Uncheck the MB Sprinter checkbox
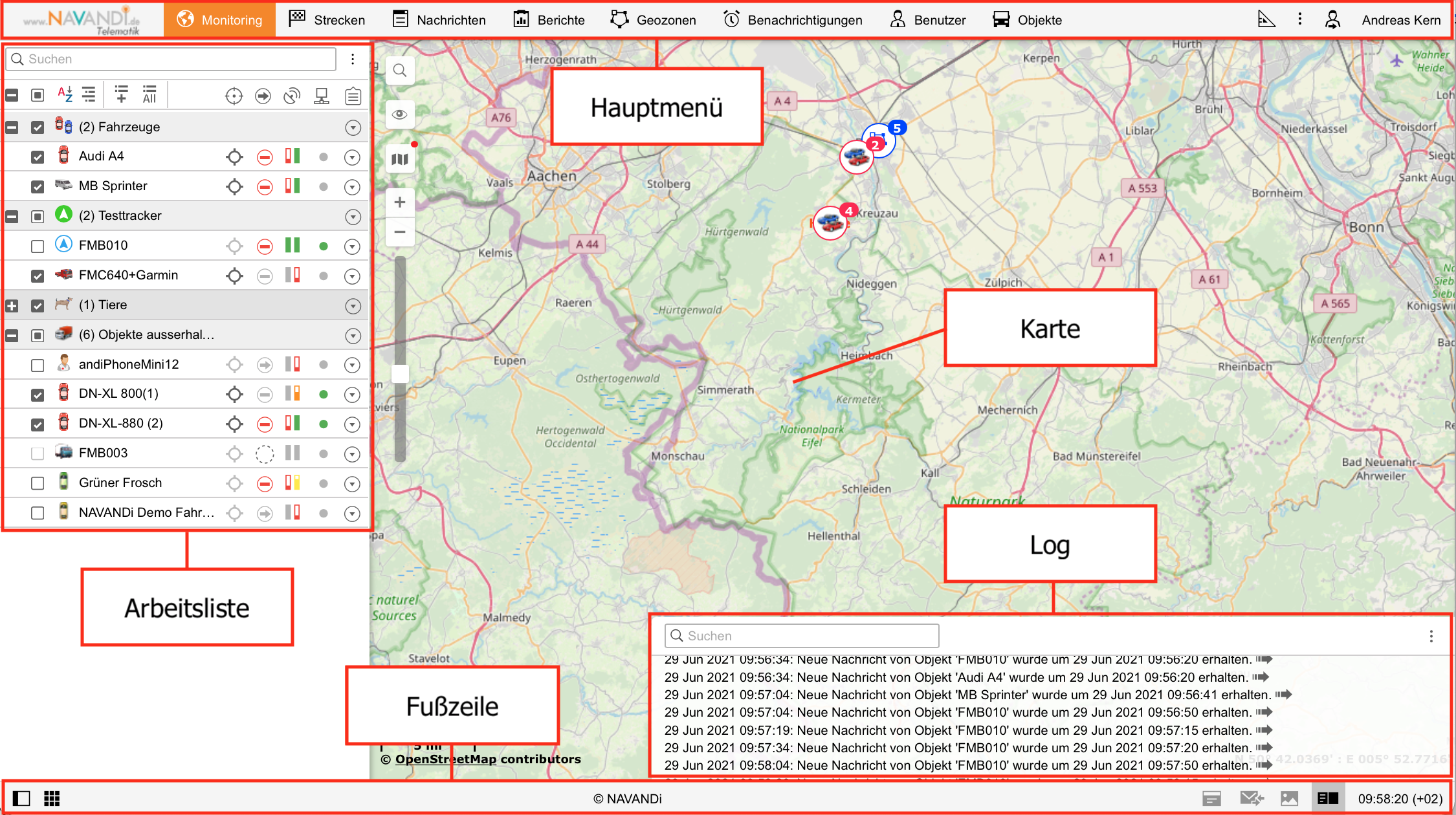 38,187
